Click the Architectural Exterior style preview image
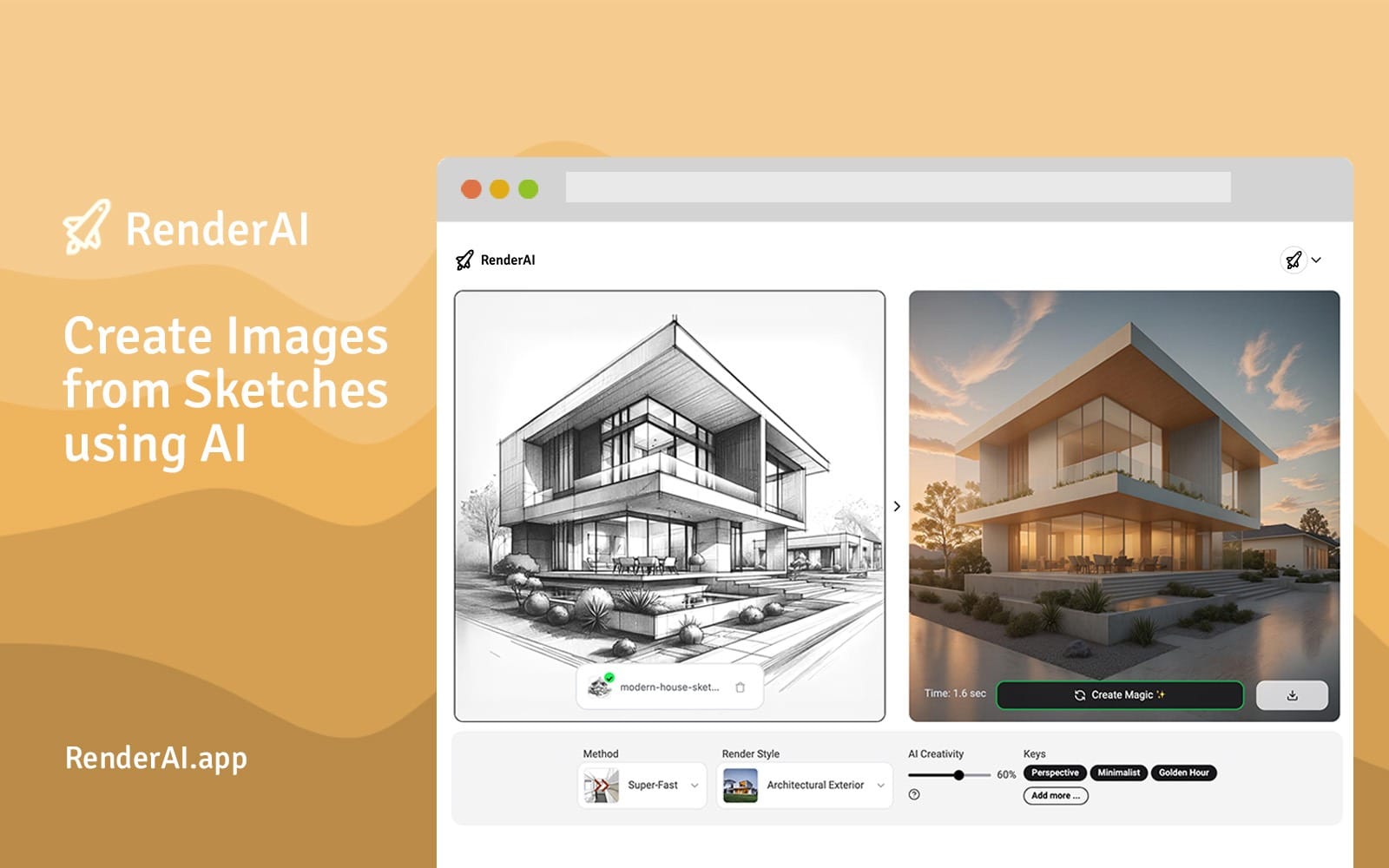 coord(741,785)
